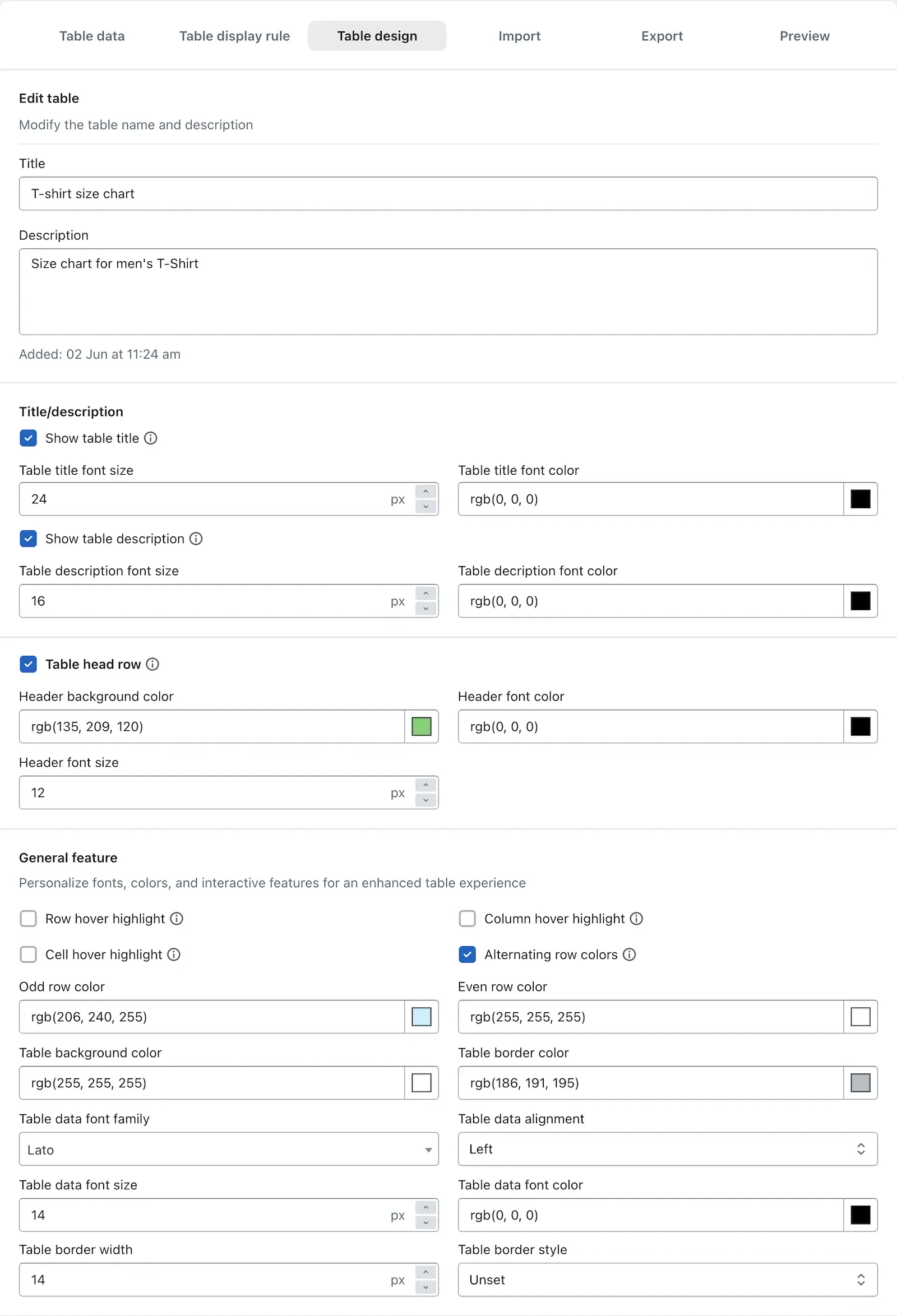Screen dimensions: 897x1316
Task: Uncheck the Show table title checkbox
Action: 29,438
